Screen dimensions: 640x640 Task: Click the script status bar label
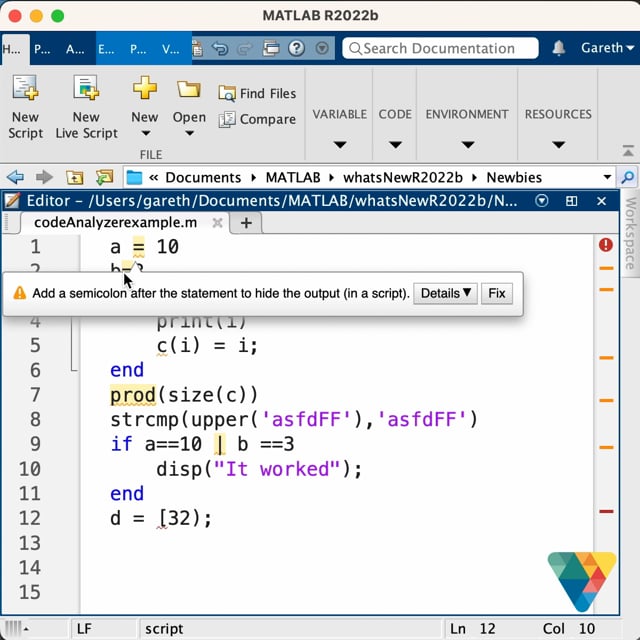pos(164,629)
